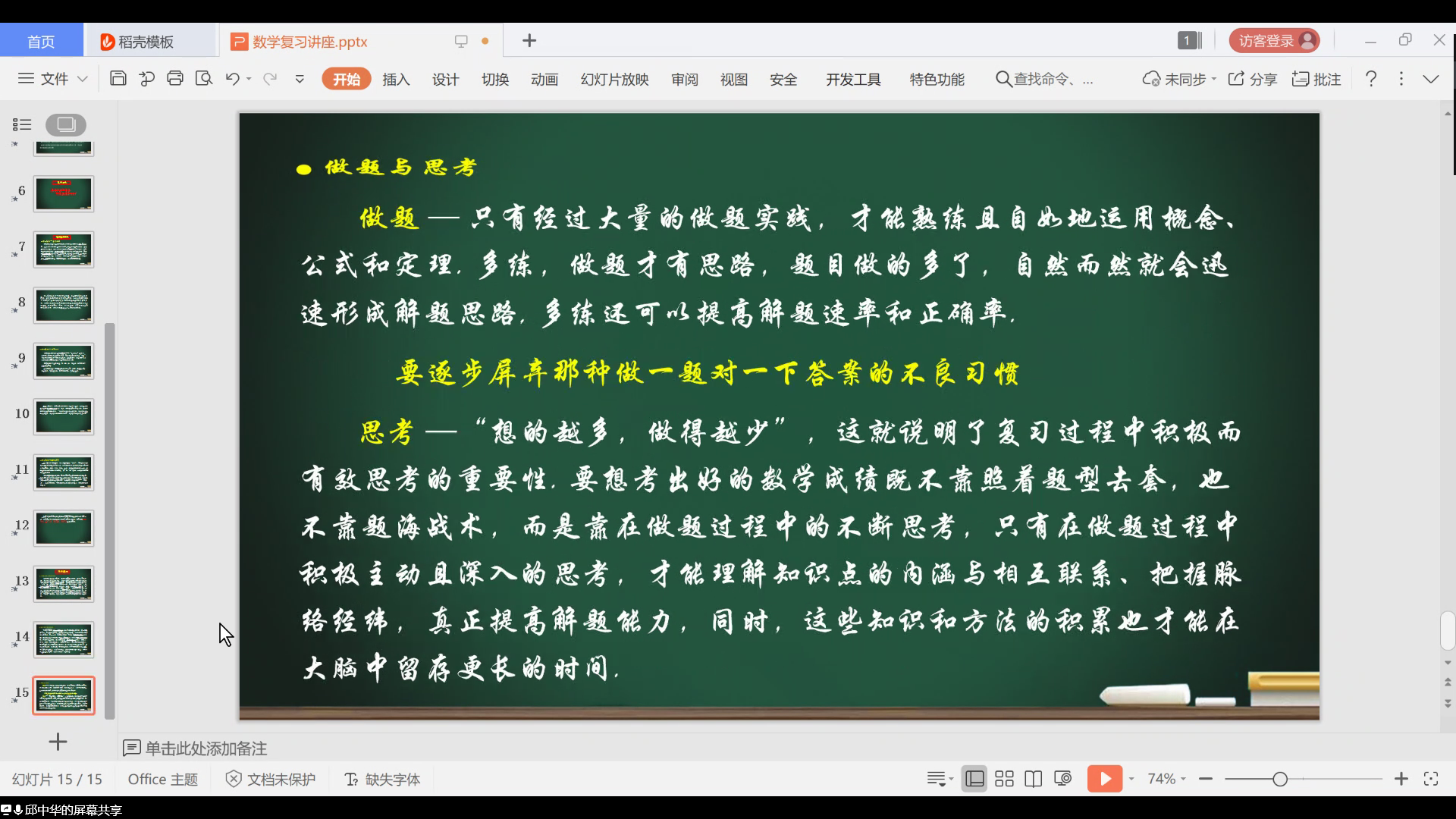Click fit slide to window icon

click(x=1431, y=779)
